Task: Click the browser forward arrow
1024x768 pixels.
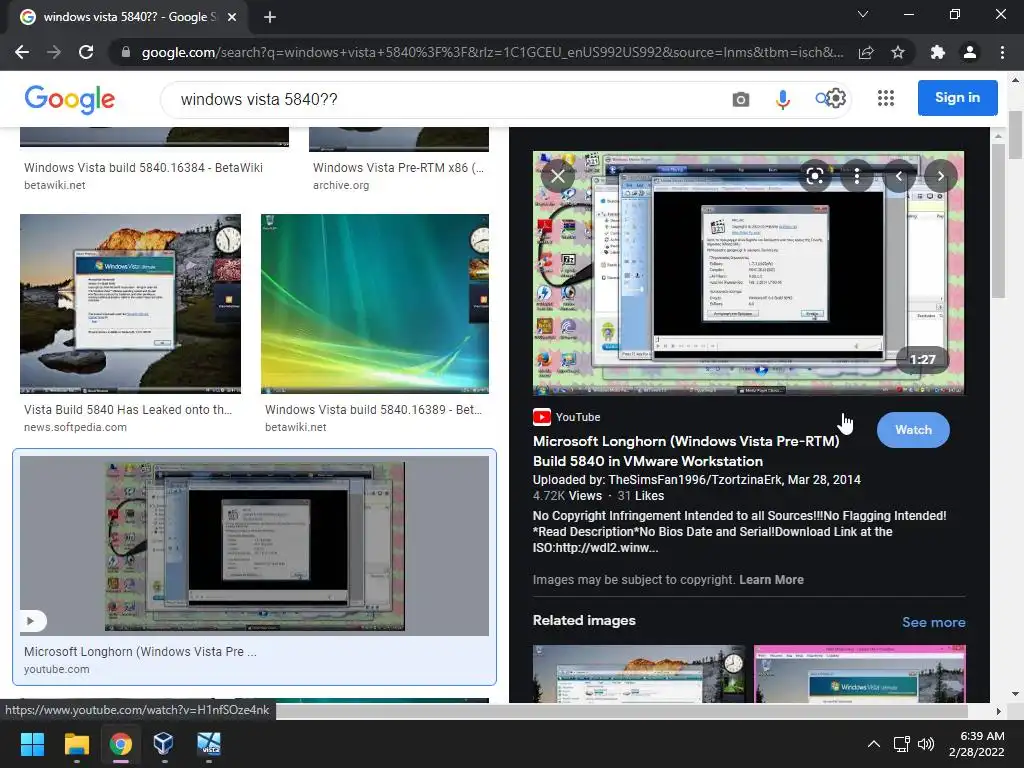Action: 54,52
